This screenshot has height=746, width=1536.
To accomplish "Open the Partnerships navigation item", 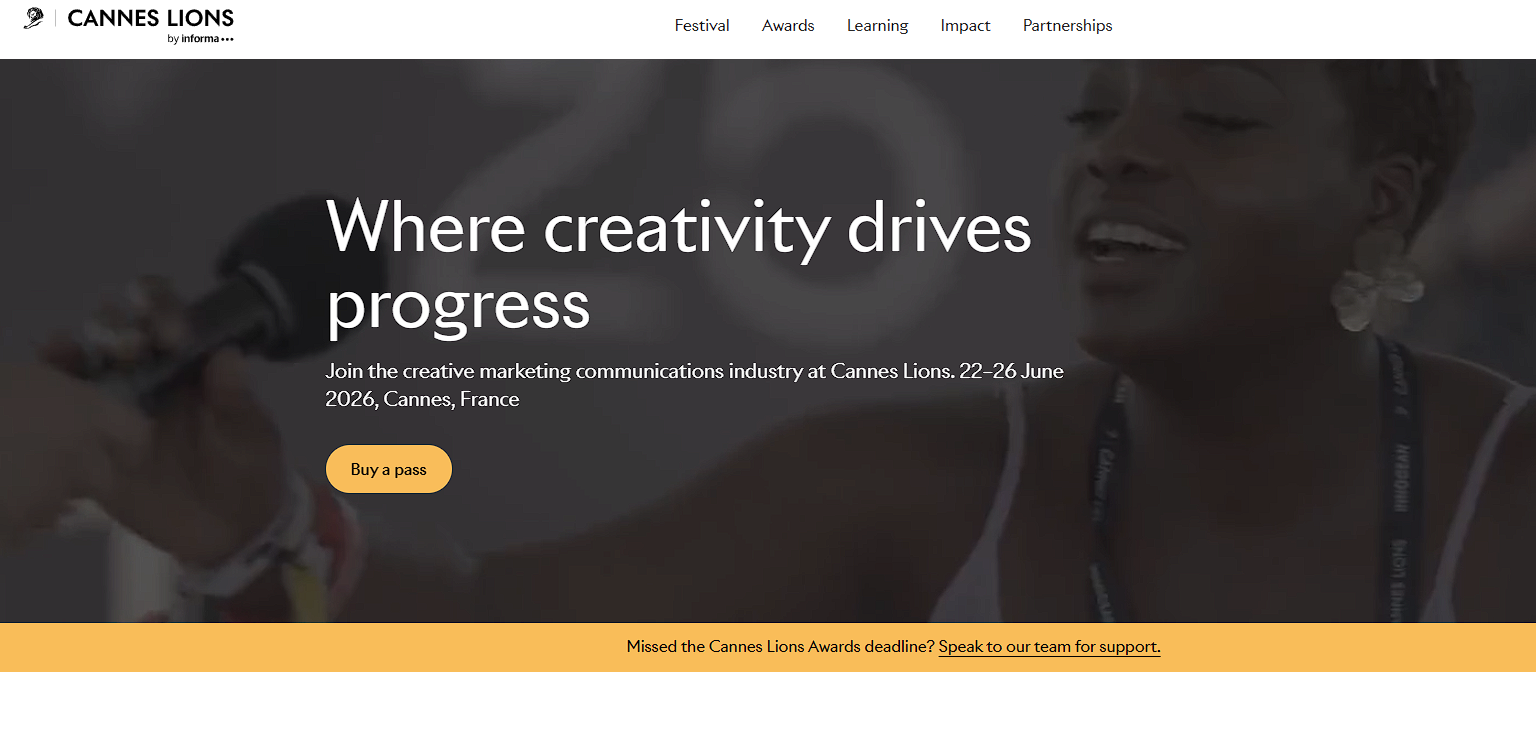I will pyautogui.click(x=1067, y=26).
